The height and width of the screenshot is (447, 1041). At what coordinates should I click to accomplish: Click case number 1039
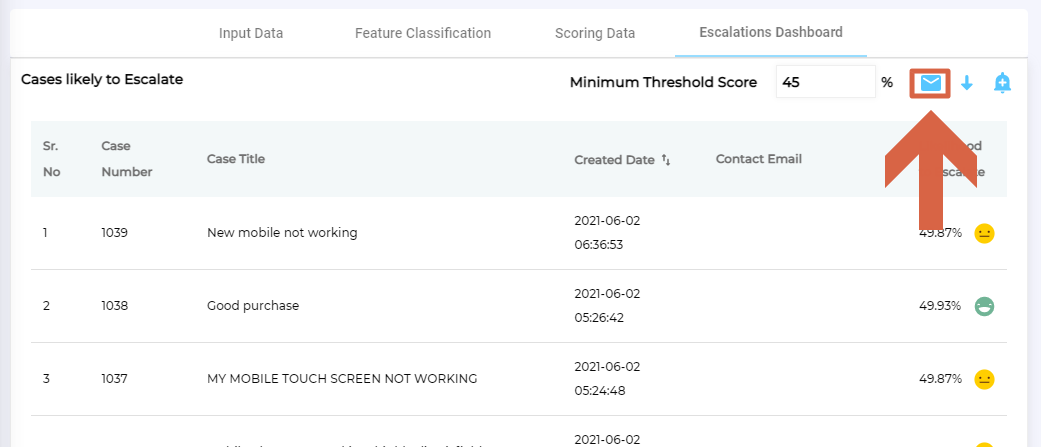coord(114,232)
